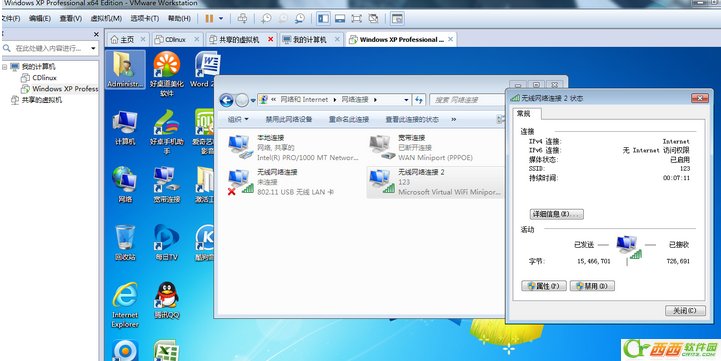Toggle the unity mode view icon
This screenshot has width=721, height=361.
pyautogui.click(x=374, y=18)
